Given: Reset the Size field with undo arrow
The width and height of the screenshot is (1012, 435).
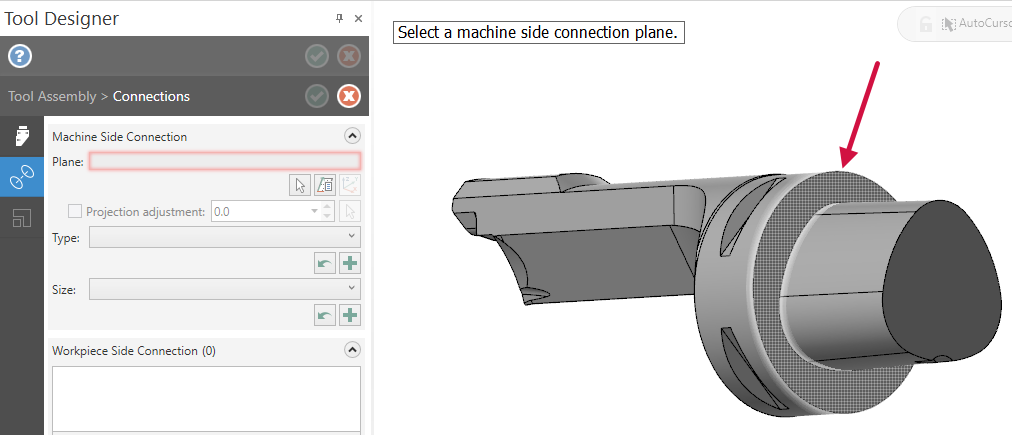Looking at the screenshot, I should tap(325, 316).
